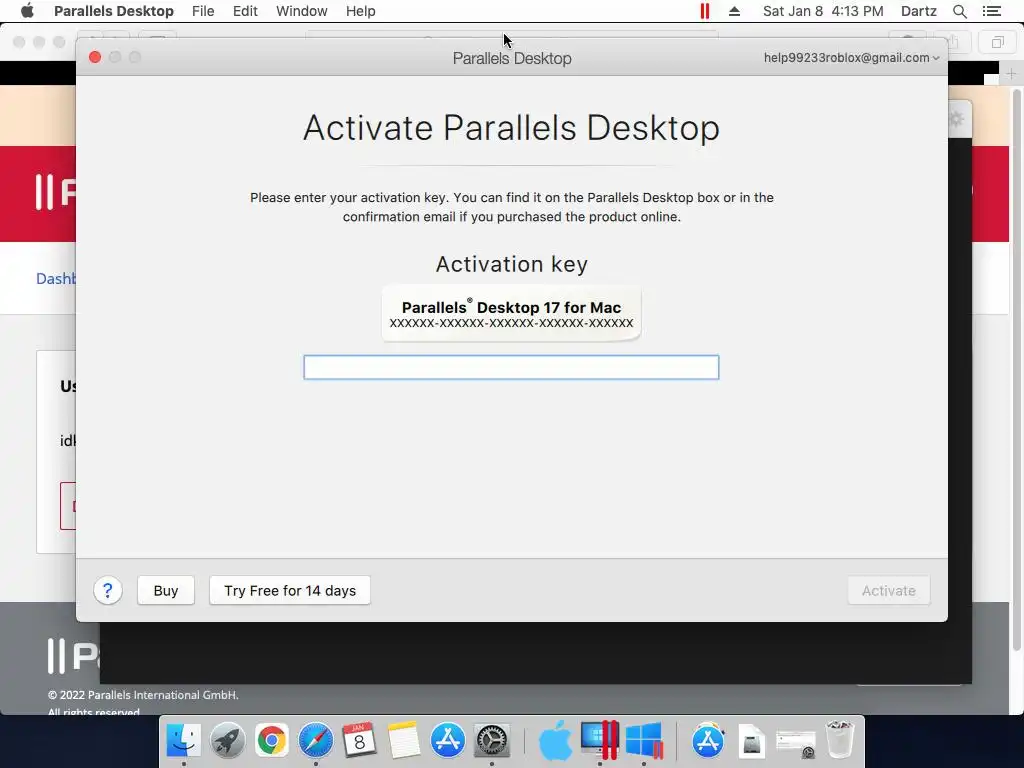Click Try Free for 14 days
This screenshot has height=768, width=1024.
click(x=290, y=590)
